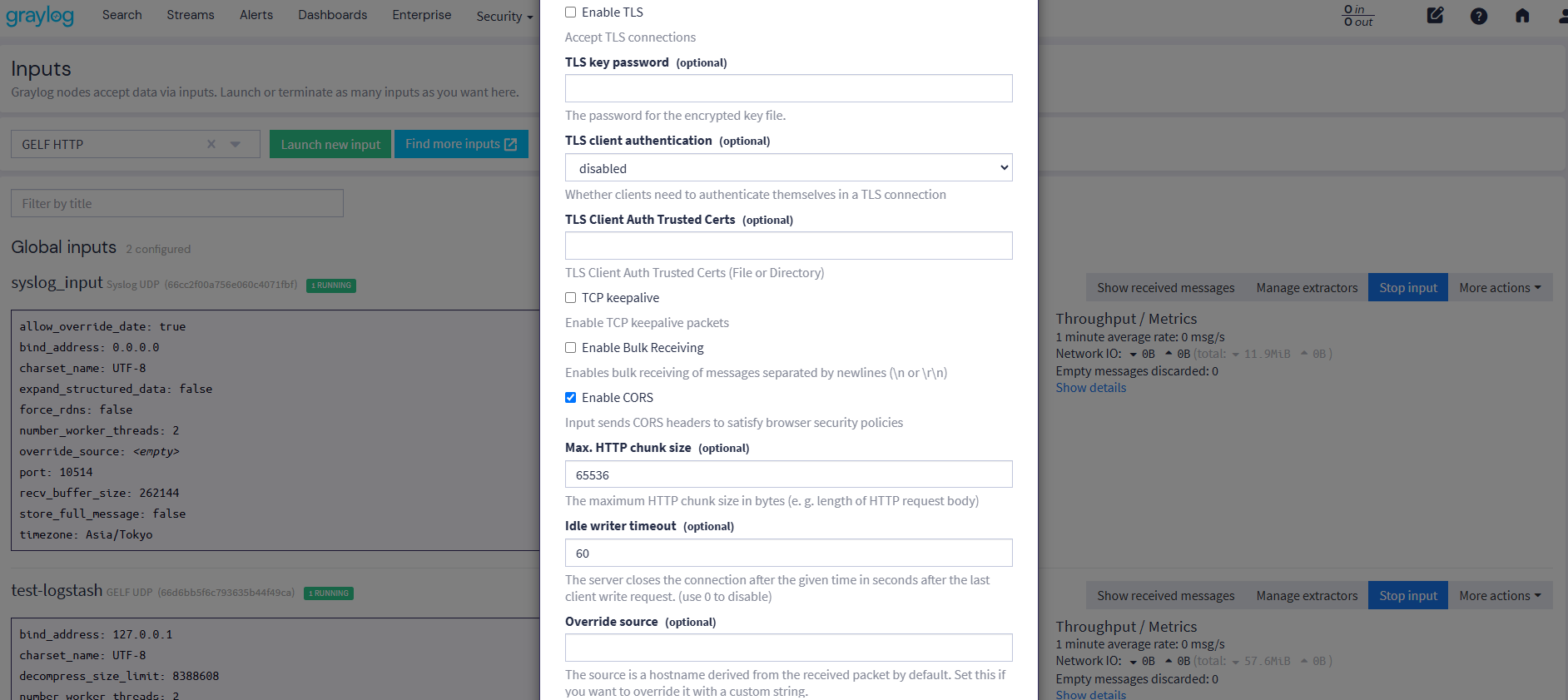Check the TCP keepalive option
This screenshot has width=1568, height=700.
coord(571,298)
